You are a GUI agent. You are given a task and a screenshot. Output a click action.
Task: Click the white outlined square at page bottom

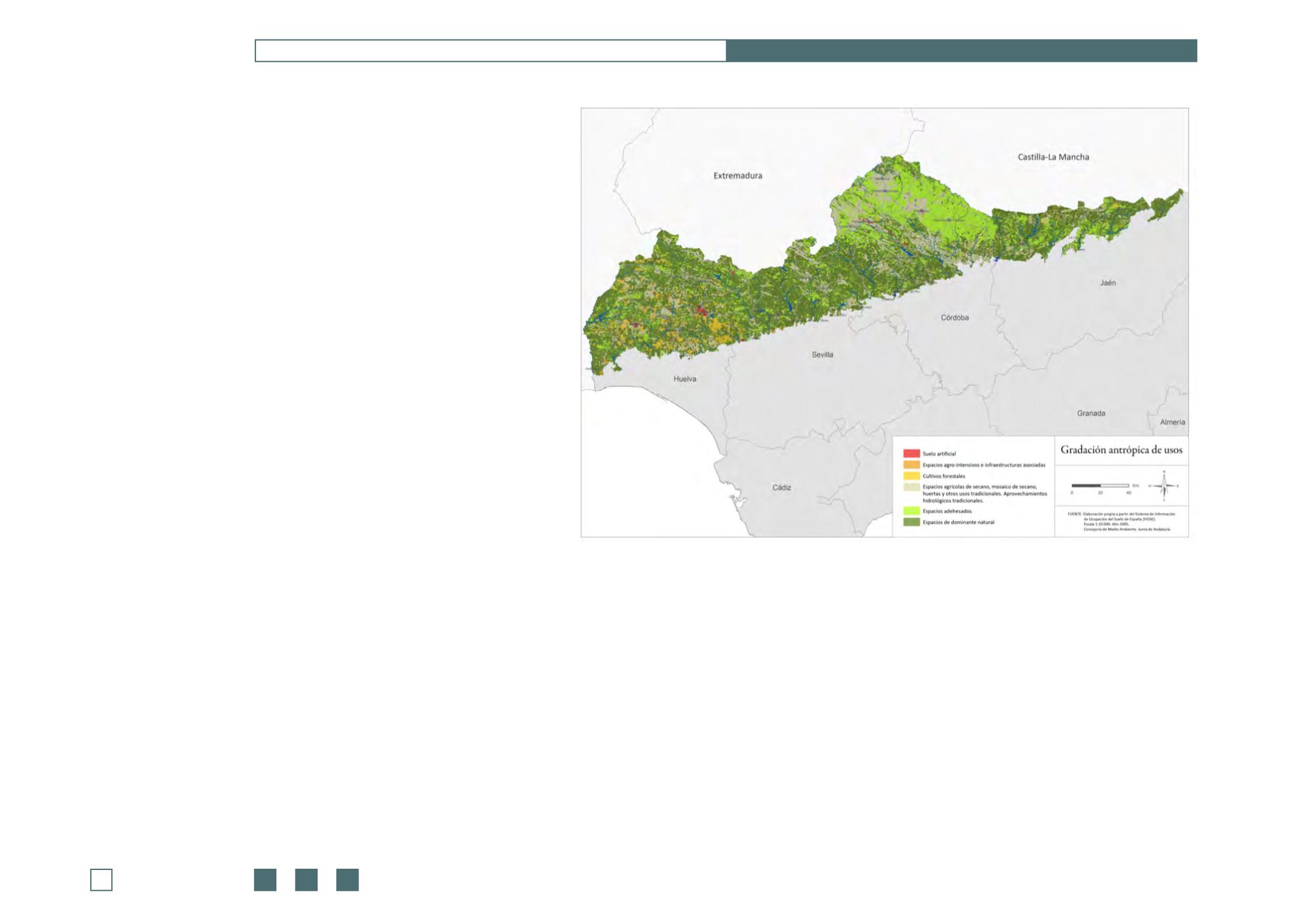point(102,880)
